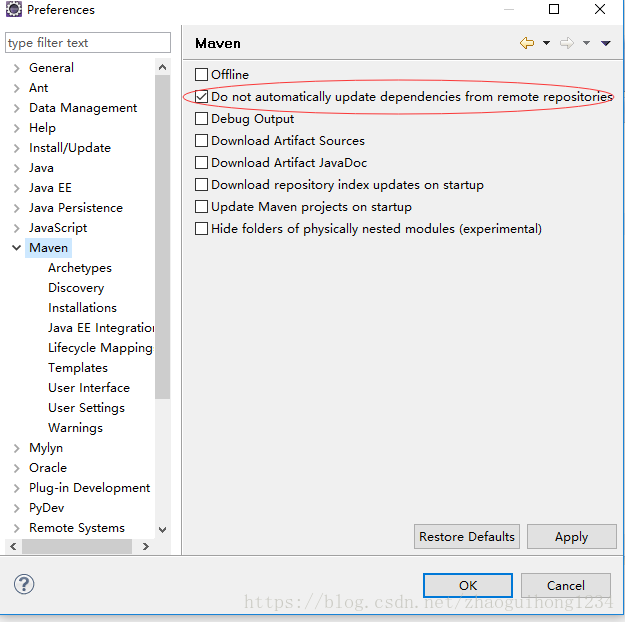The height and width of the screenshot is (622, 625).
Task: Click the tree scroll up arrow
Action: (x=162, y=67)
